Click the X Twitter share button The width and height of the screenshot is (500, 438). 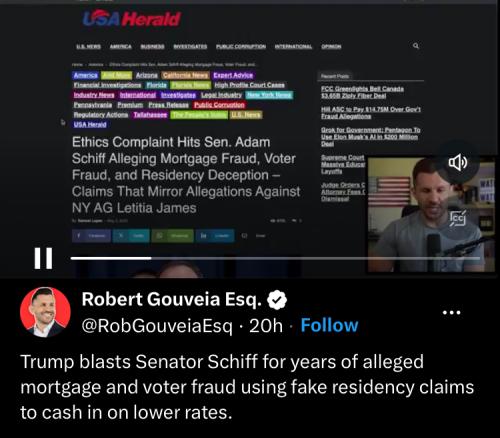[131, 236]
